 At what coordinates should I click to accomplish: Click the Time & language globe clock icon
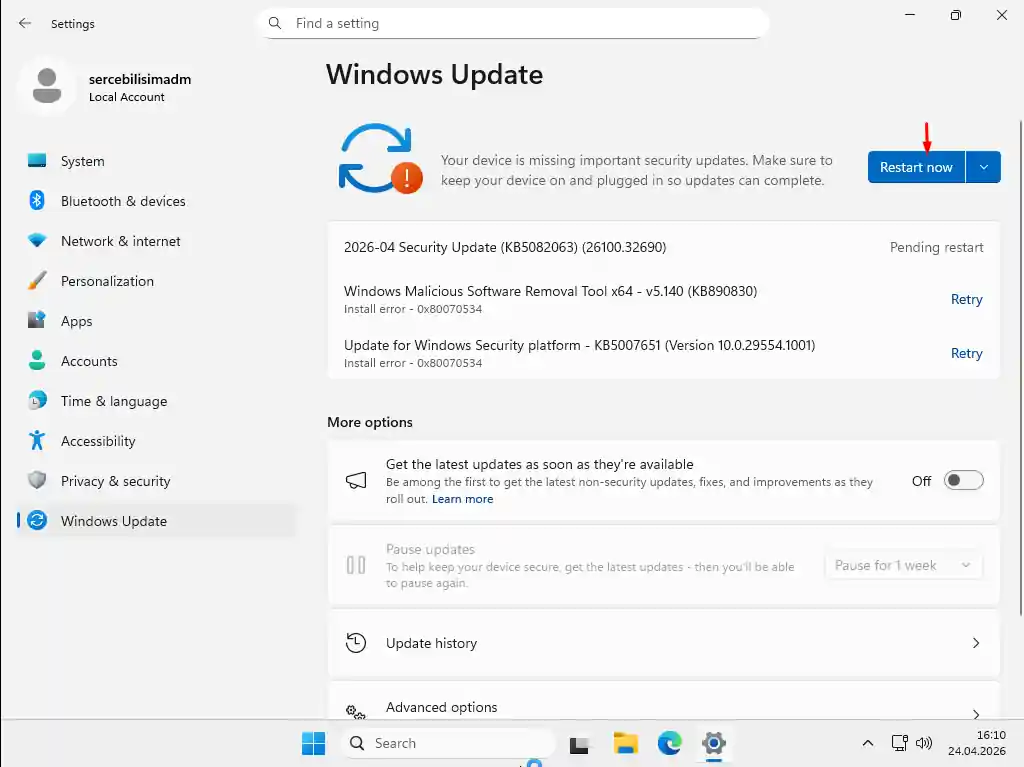[37, 400]
